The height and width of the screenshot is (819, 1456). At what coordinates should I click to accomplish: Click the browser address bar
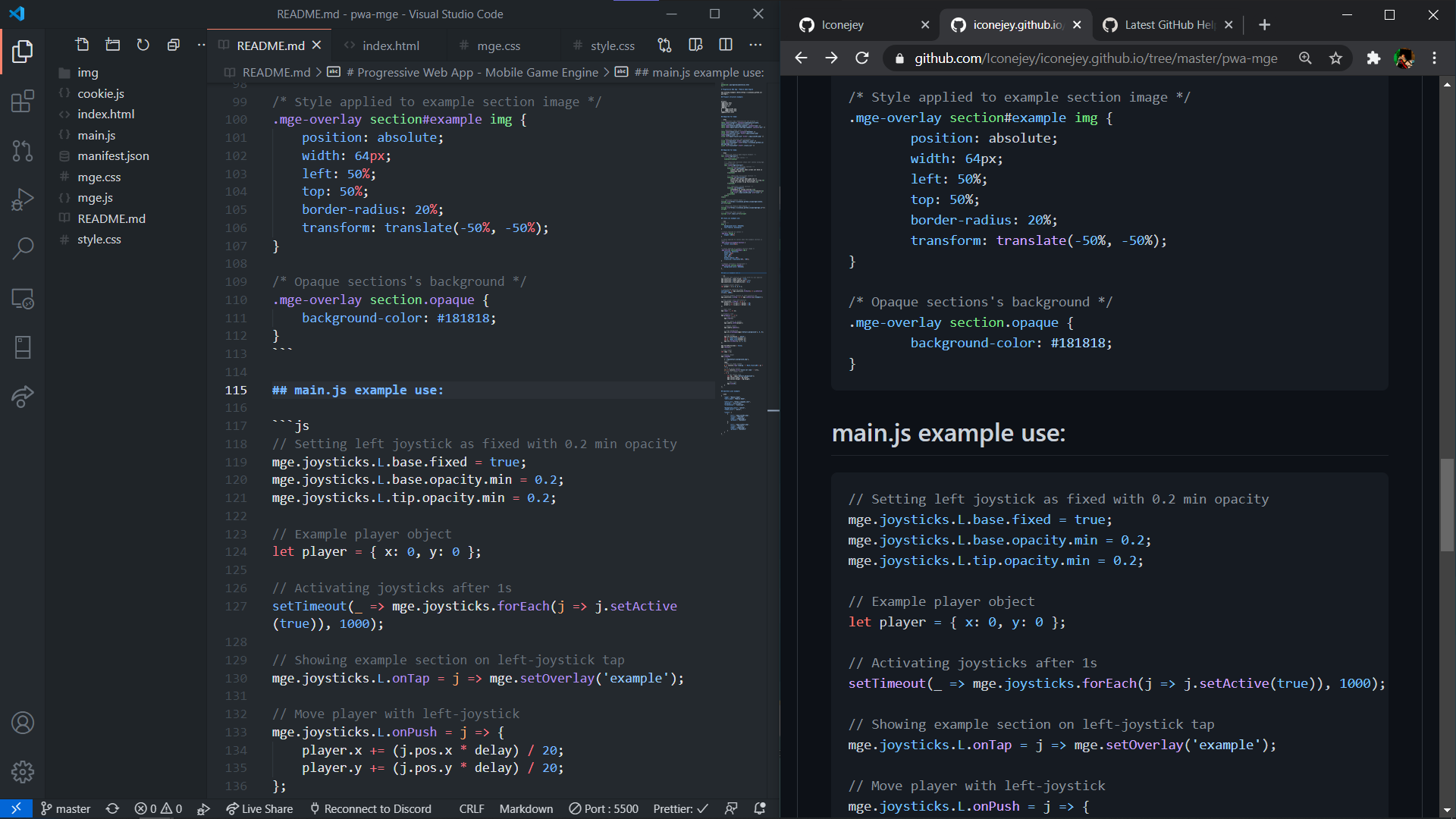(1084, 58)
